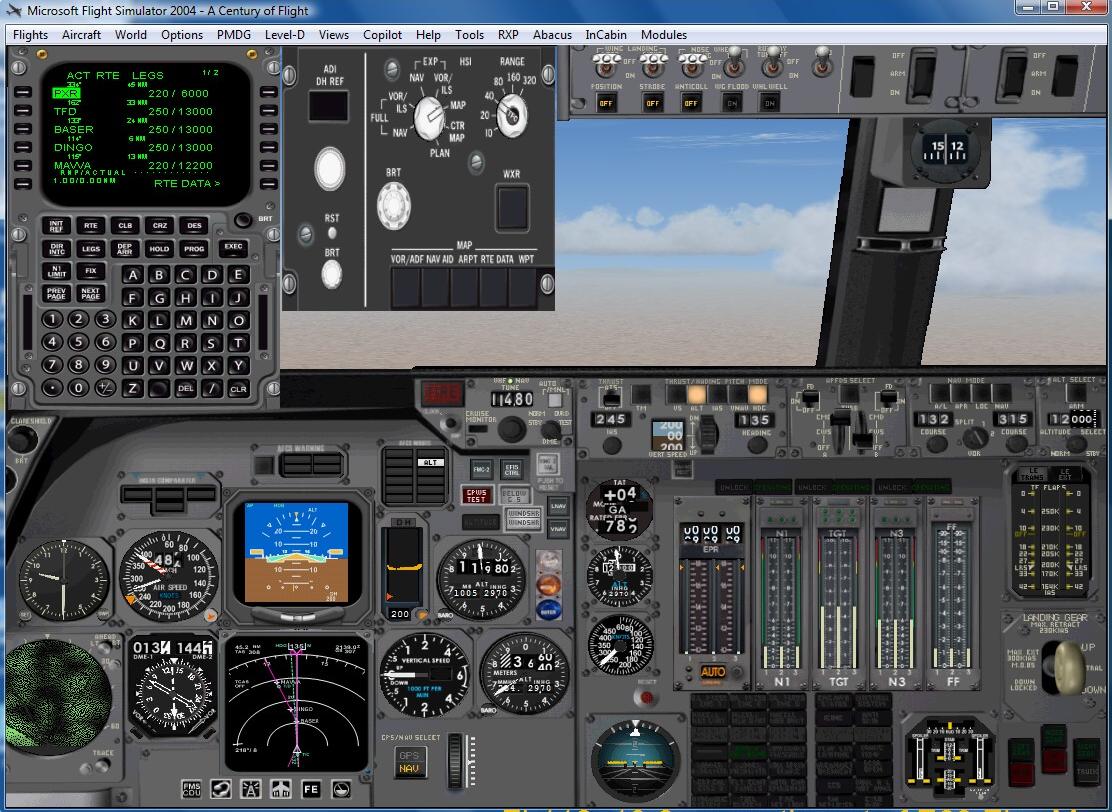
Task: Open the FMS CDU panel icon
Action: coord(191,788)
